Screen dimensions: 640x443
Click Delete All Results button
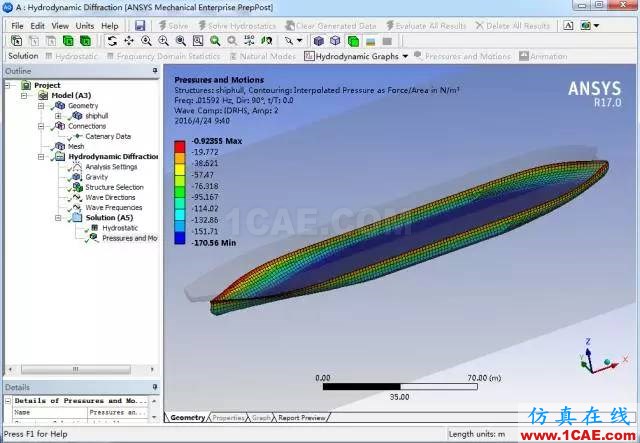pyautogui.click(x=512, y=26)
